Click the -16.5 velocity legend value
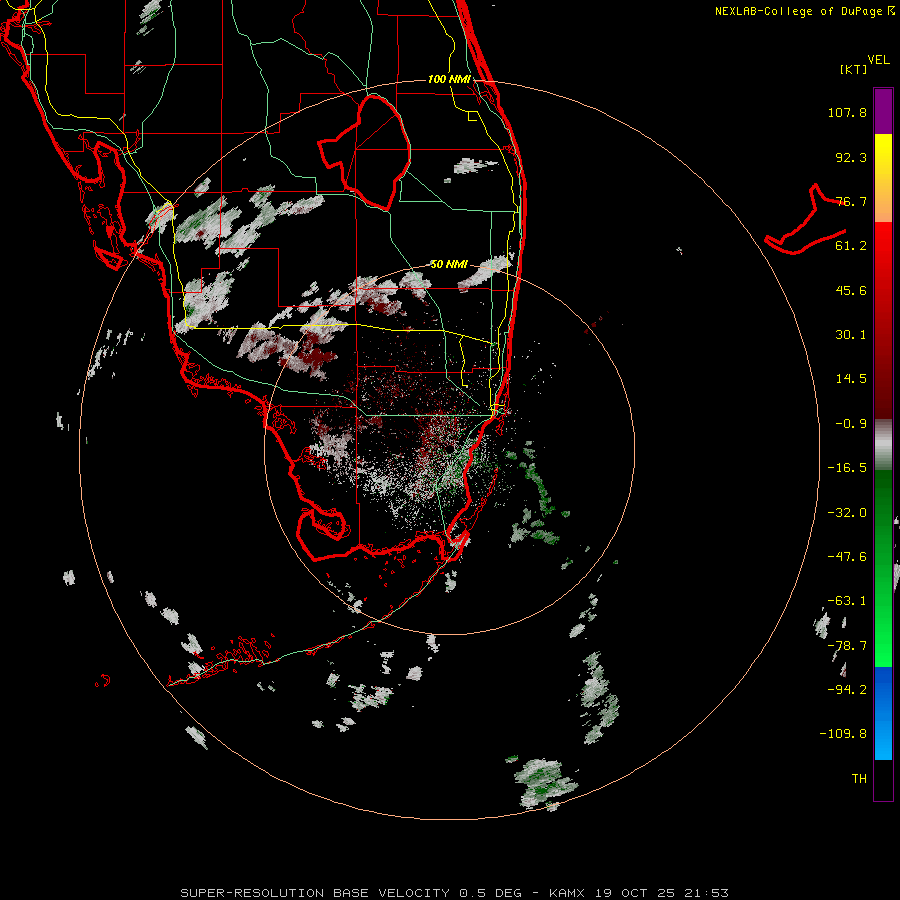900x900 pixels. 847,468
